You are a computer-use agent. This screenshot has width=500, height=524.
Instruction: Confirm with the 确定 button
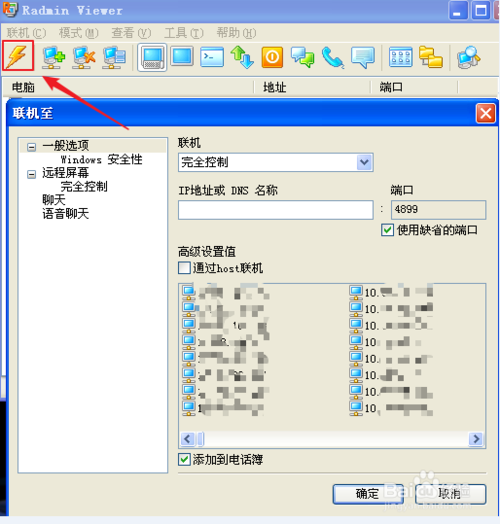[x=368, y=494]
